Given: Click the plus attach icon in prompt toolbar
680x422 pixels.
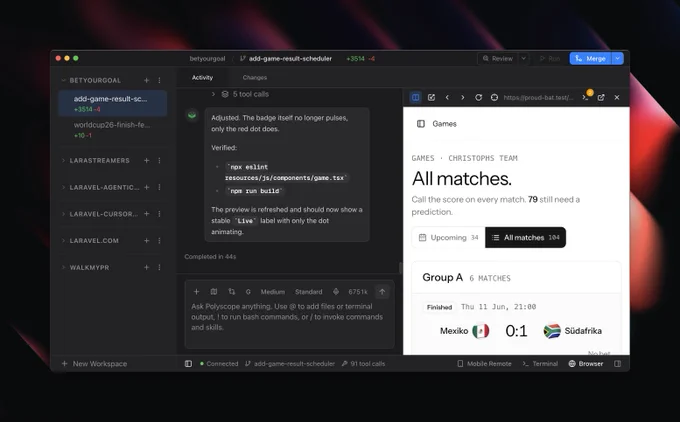Looking at the screenshot, I should coord(196,292).
